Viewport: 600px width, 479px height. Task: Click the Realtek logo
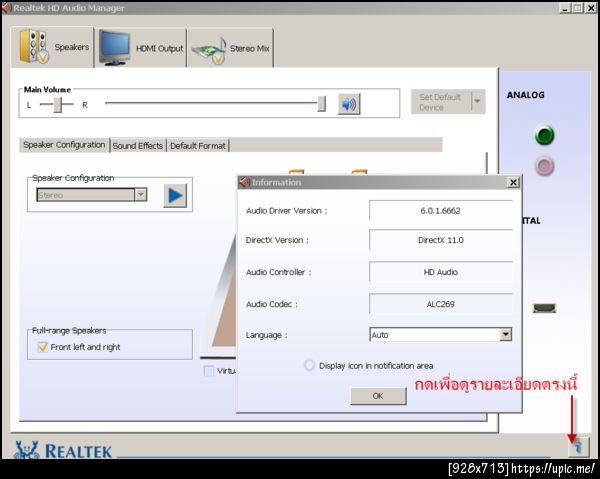63,450
